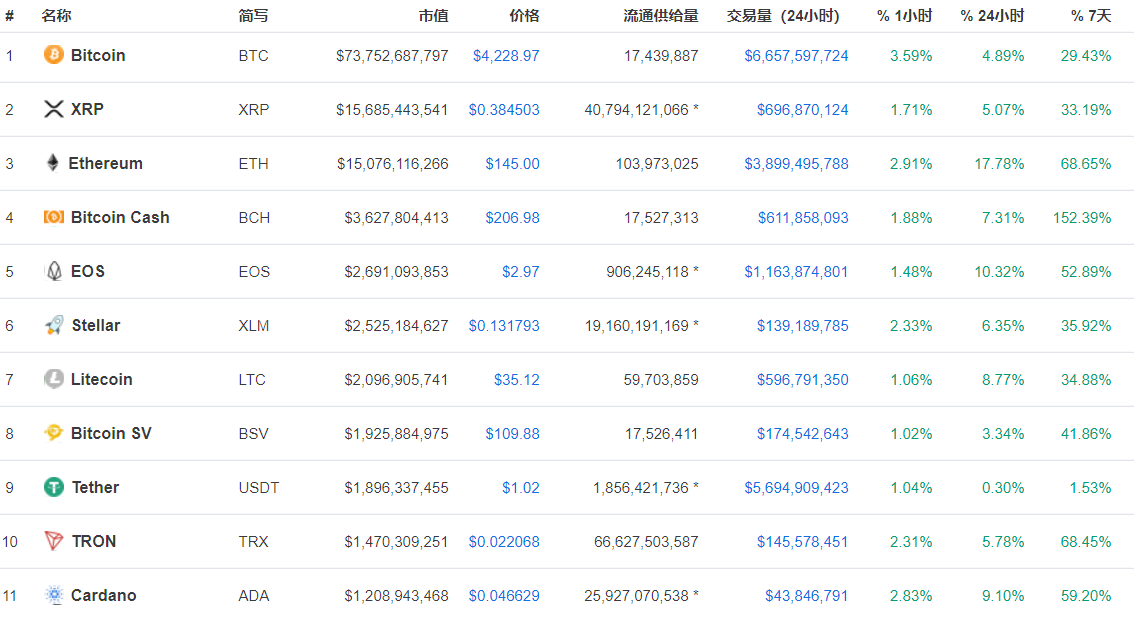Screen dimensions: 1134x617
Task: Open the Tether name link
Action: [95, 488]
